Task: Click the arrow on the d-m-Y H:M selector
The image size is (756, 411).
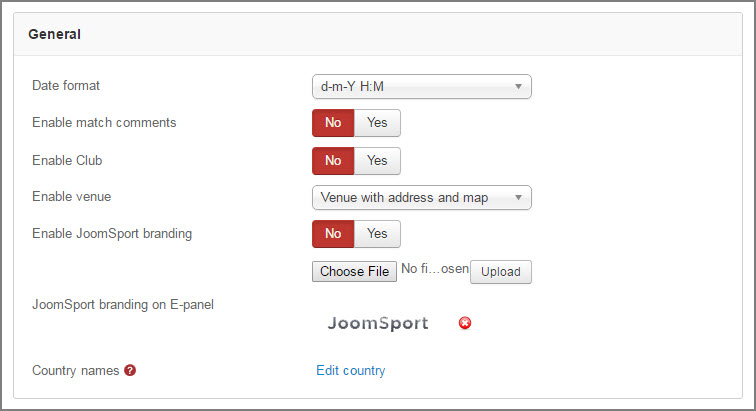Action: pyautogui.click(x=518, y=87)
